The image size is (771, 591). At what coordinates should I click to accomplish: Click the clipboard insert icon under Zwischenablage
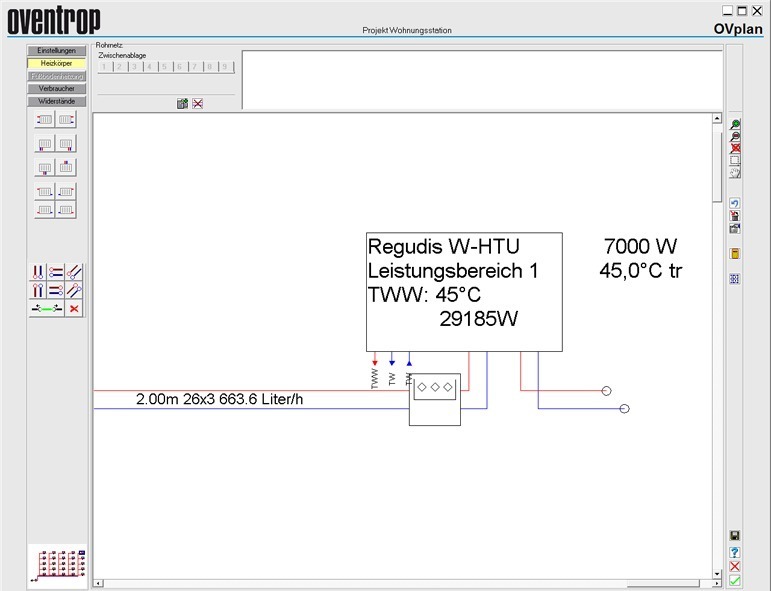(x=182, y=103)
